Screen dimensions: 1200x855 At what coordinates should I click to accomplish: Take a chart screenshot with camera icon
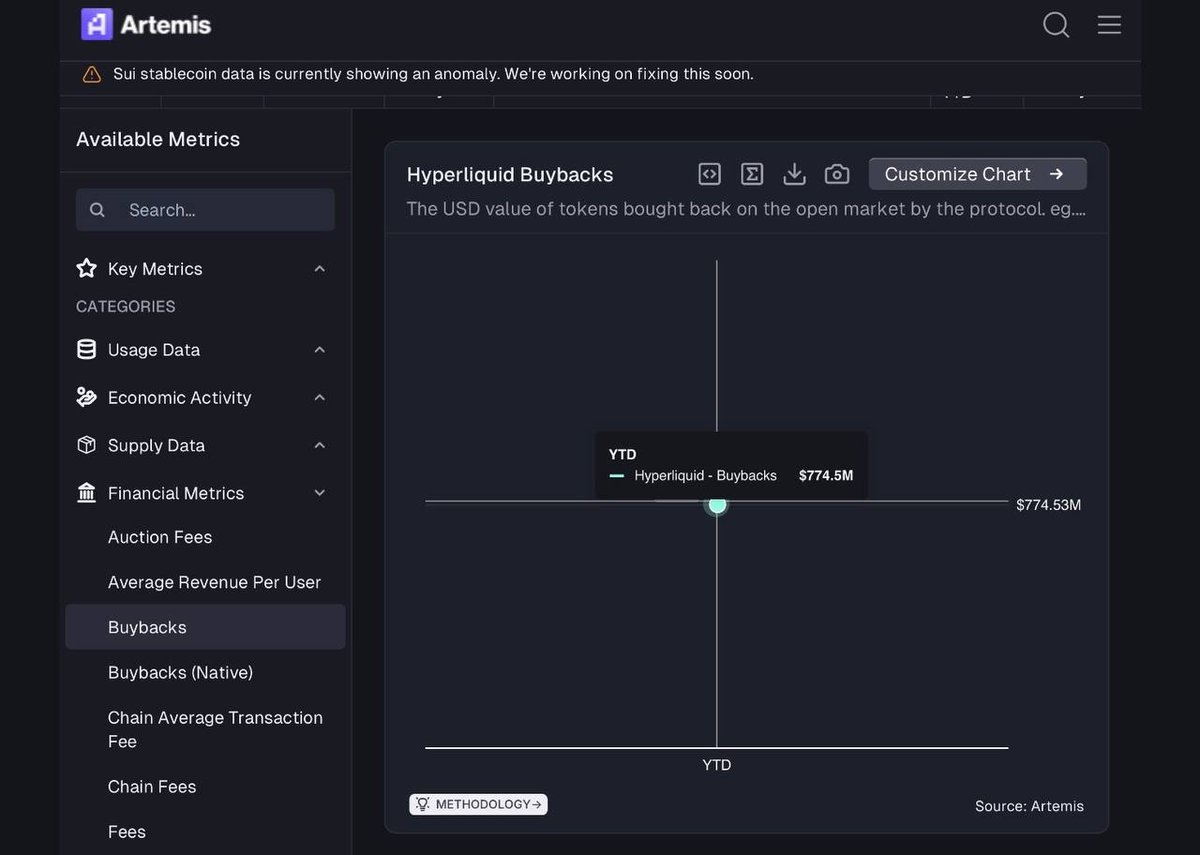(x=837, y=174)
